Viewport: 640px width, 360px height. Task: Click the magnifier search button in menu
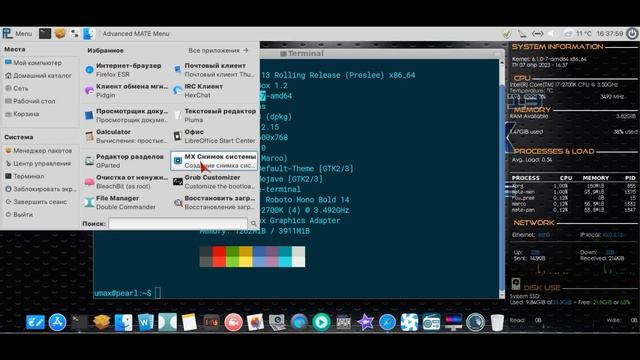pos(253,223)
